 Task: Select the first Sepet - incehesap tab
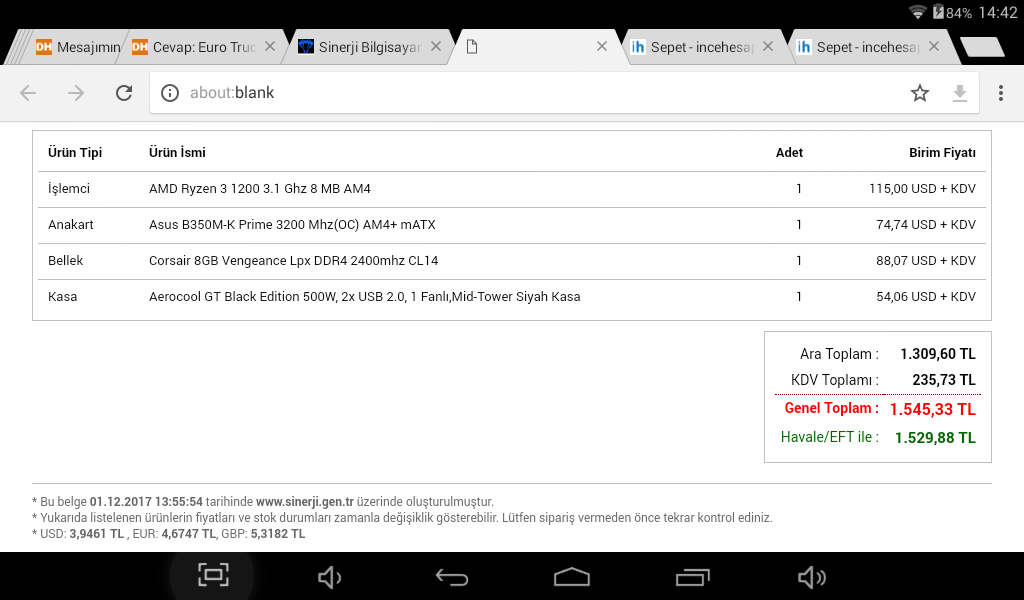pyautogui.click(x=694, y=47)
